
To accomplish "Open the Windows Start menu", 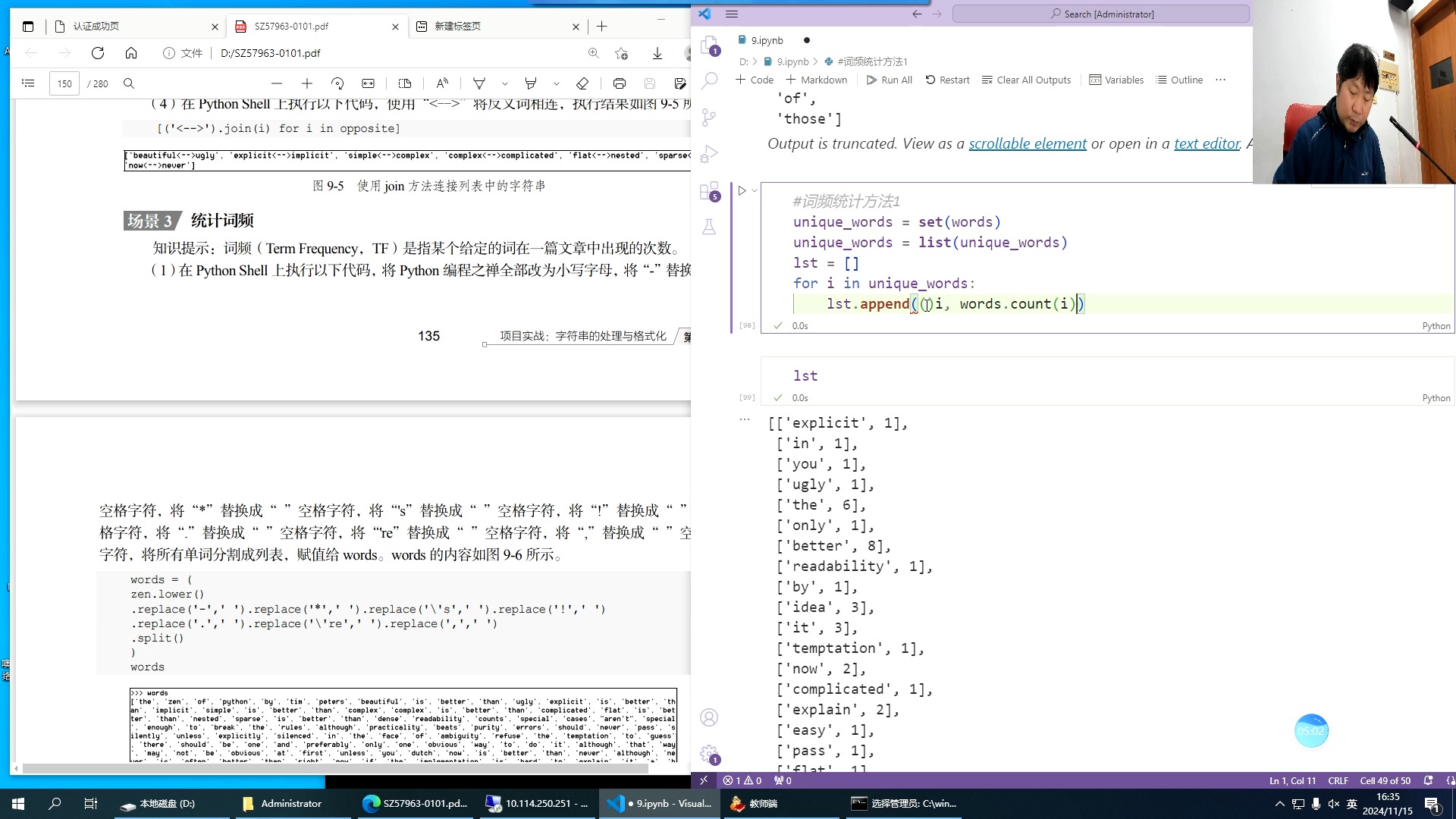I will pyautogui.click(x=18, y=803).
